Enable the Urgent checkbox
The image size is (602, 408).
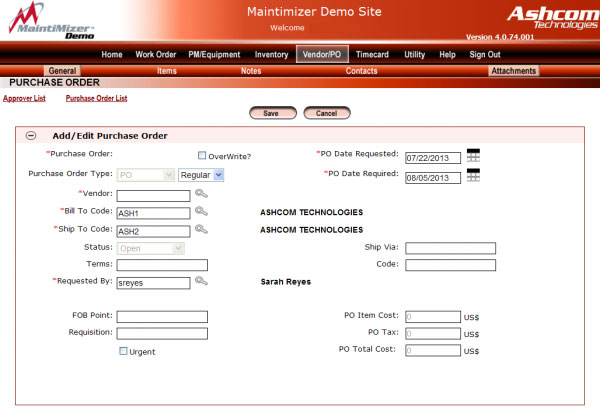pyautogui.click(x=123, y=351)
